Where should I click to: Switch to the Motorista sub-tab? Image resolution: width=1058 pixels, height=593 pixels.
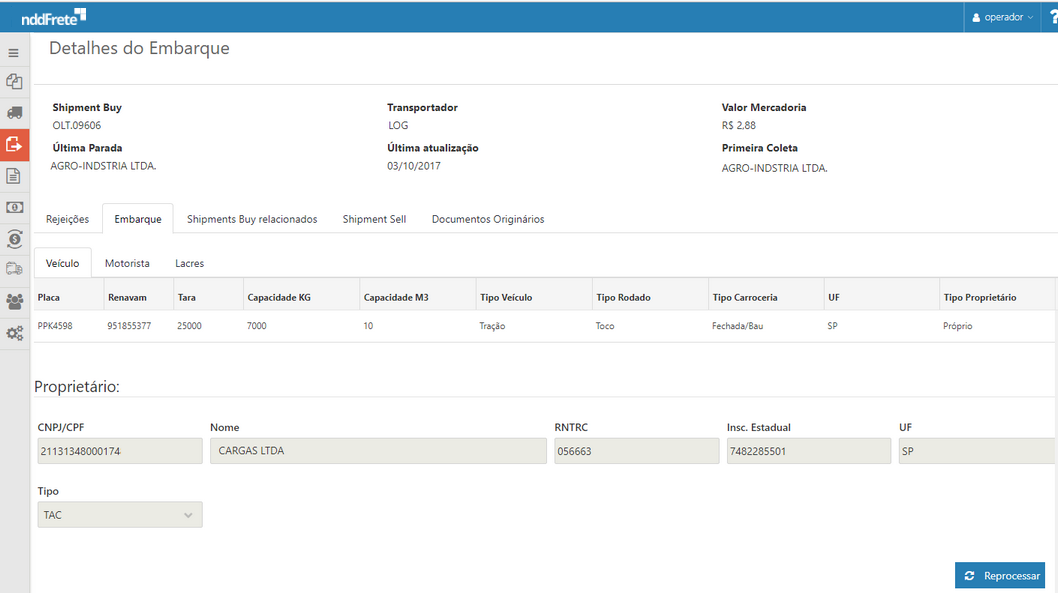click(x=127, y=263)
